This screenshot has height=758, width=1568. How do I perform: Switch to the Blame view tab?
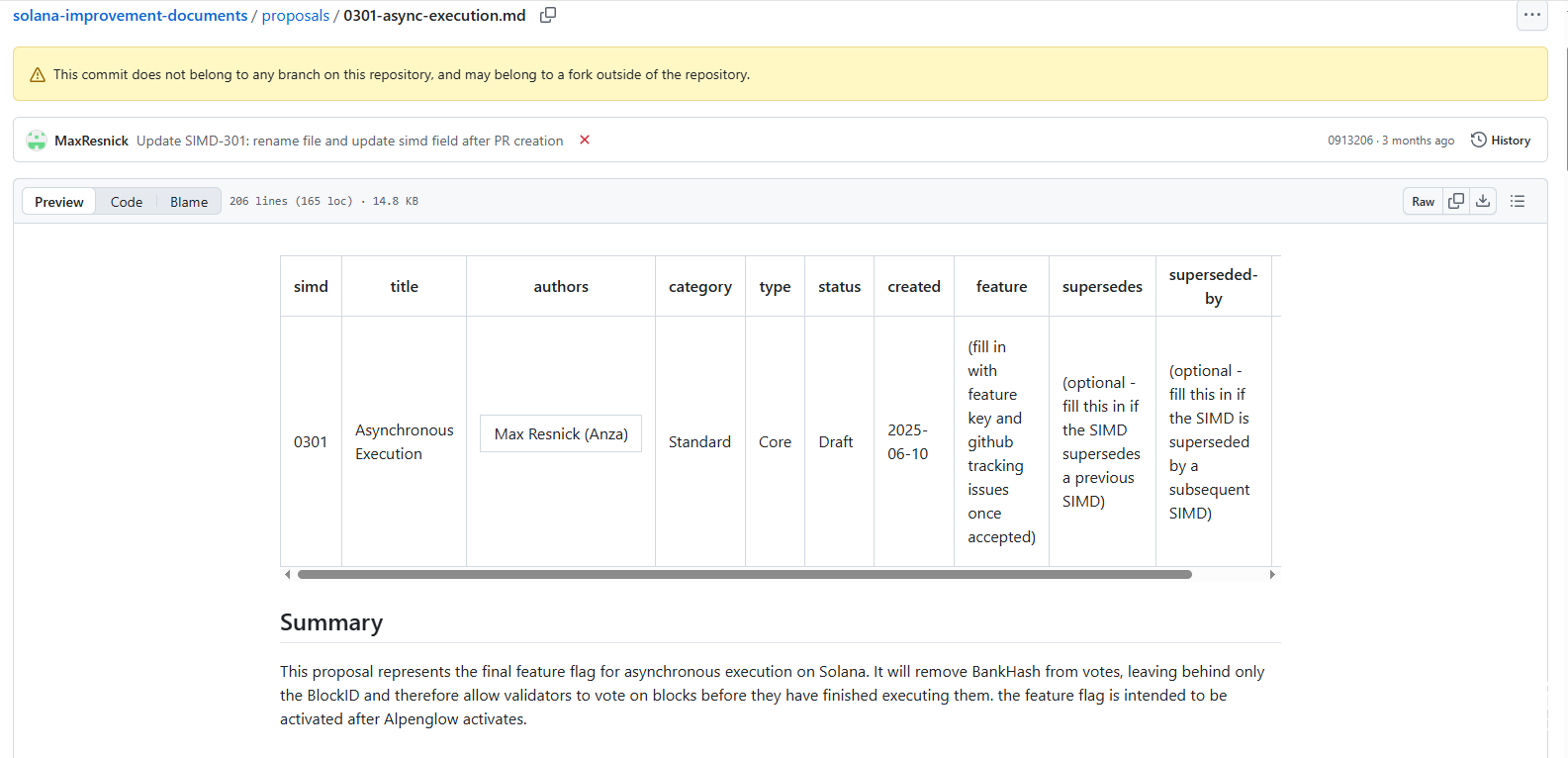point(189,202)
